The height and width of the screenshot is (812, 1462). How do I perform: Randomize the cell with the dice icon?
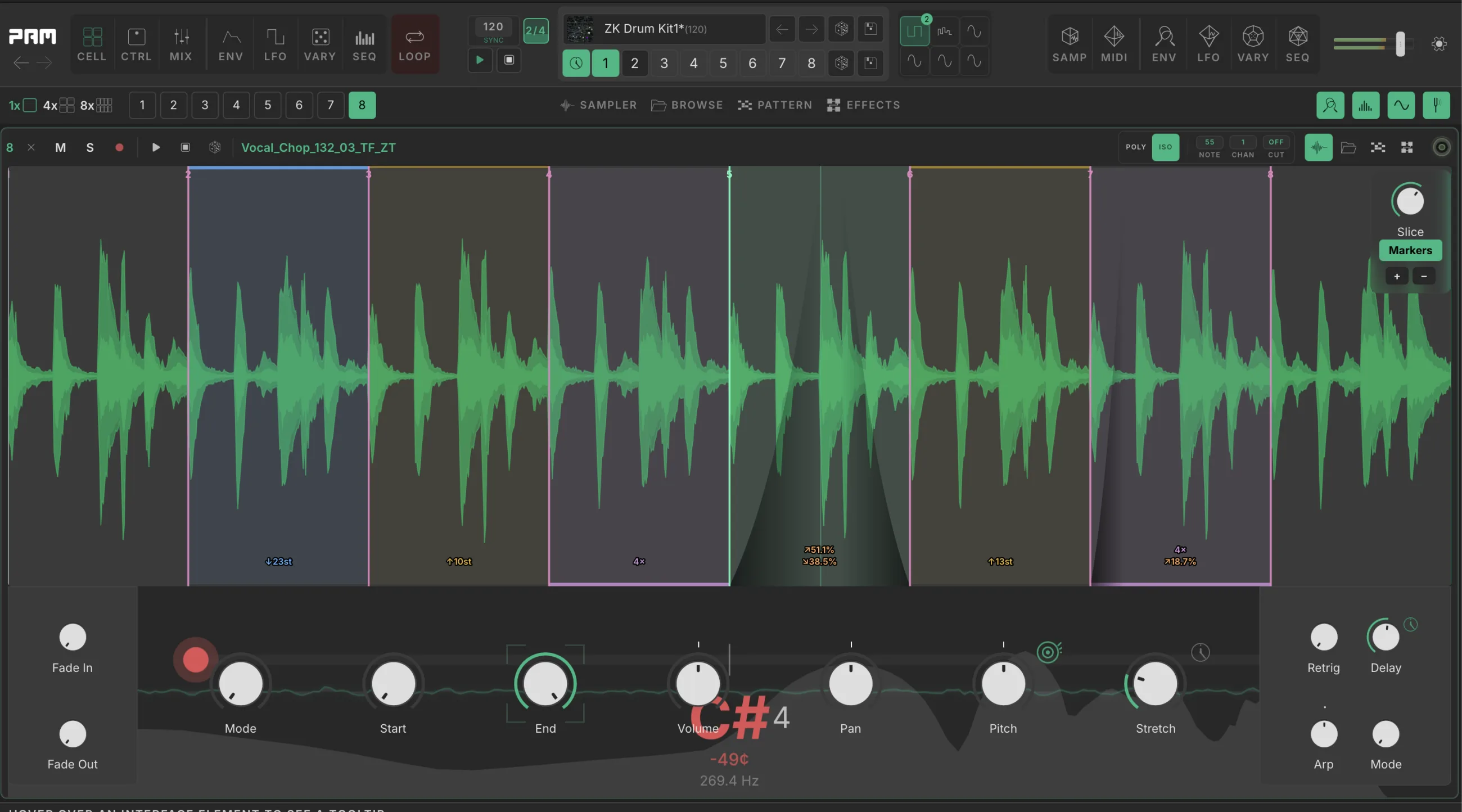click(x=215, y=147)
